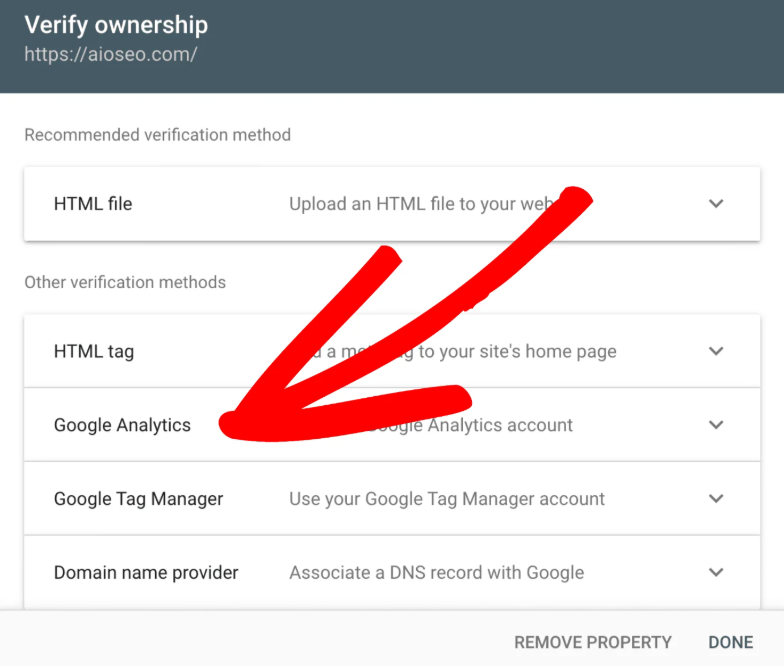Choose the Google Tag Manager label
The width and height of the screenshot is (784, 666).
pyautogui.click(x=138, y=499)
